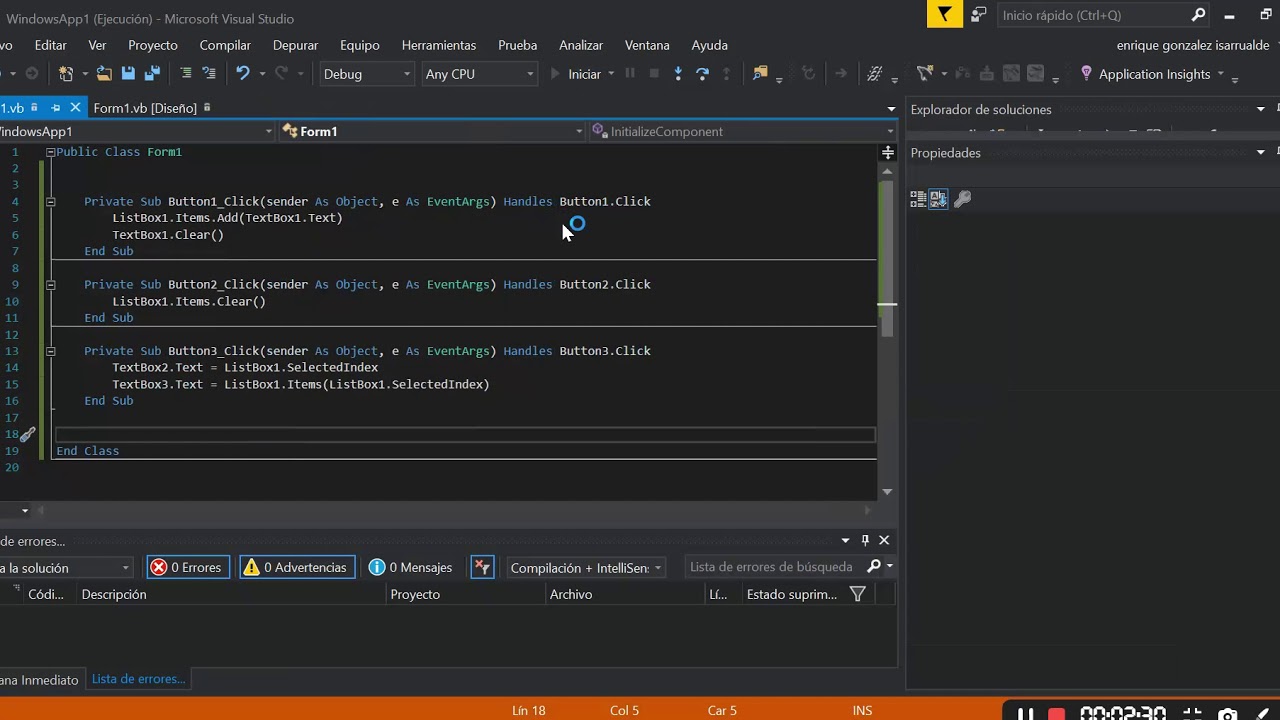Open the Find in Files toolbar icon
The width and height of the screenshot is (1280, 720).
click(760, 74)
